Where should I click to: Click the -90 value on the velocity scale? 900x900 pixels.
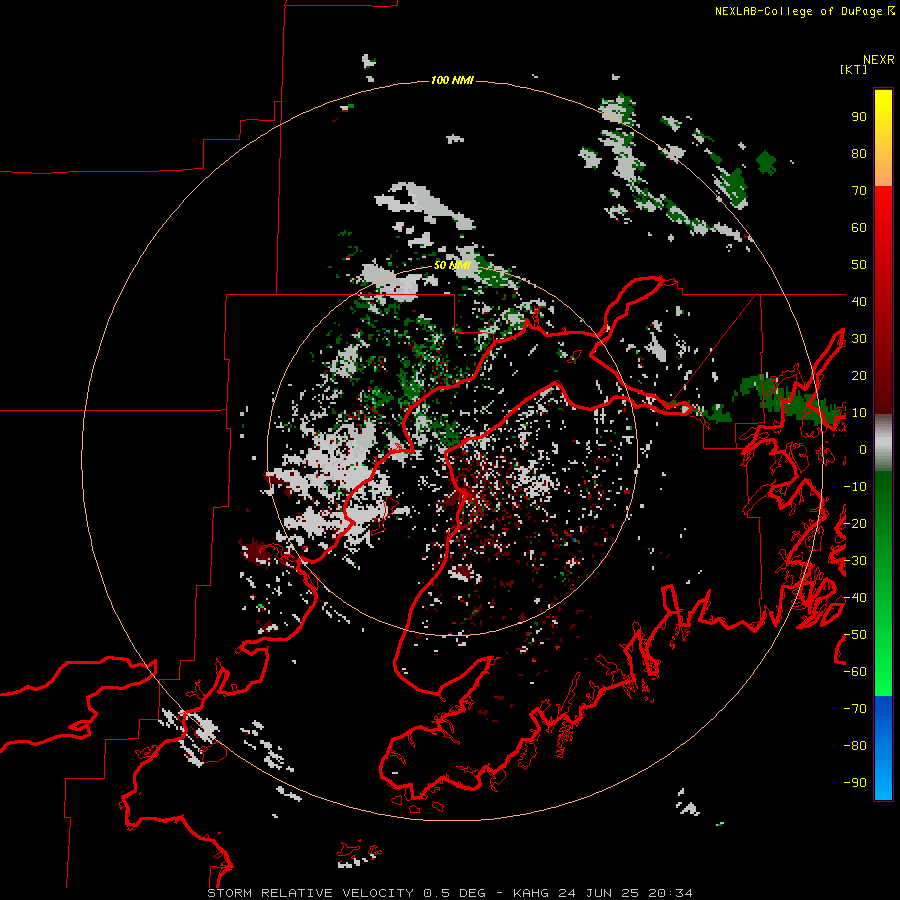click(x=855, y=783)
